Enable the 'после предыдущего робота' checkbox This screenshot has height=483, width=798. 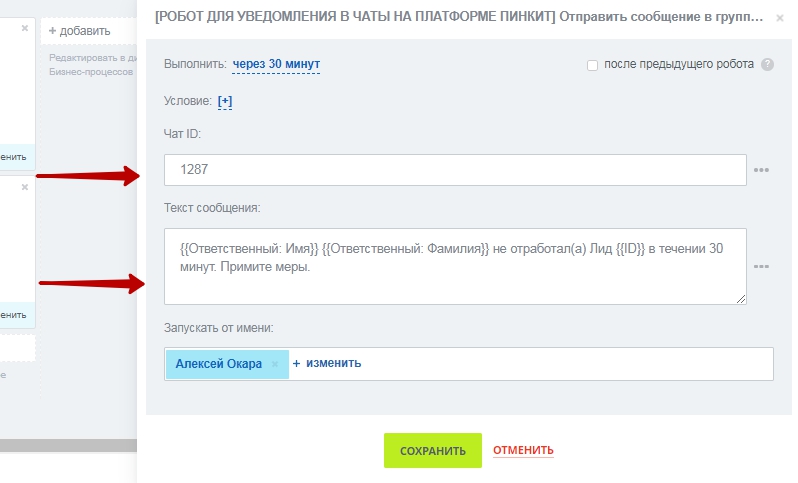coord(593,65)
